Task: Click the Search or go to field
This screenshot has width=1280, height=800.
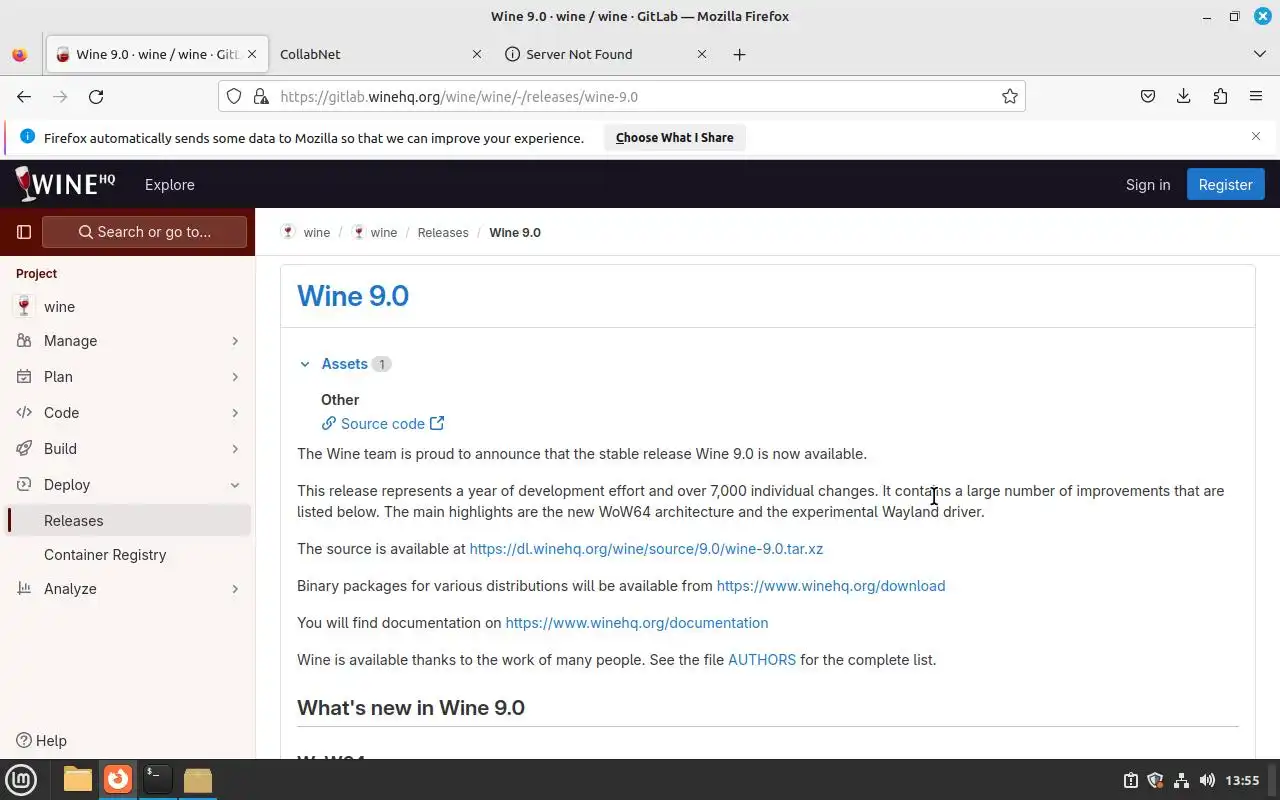Action: click(145, 232)
